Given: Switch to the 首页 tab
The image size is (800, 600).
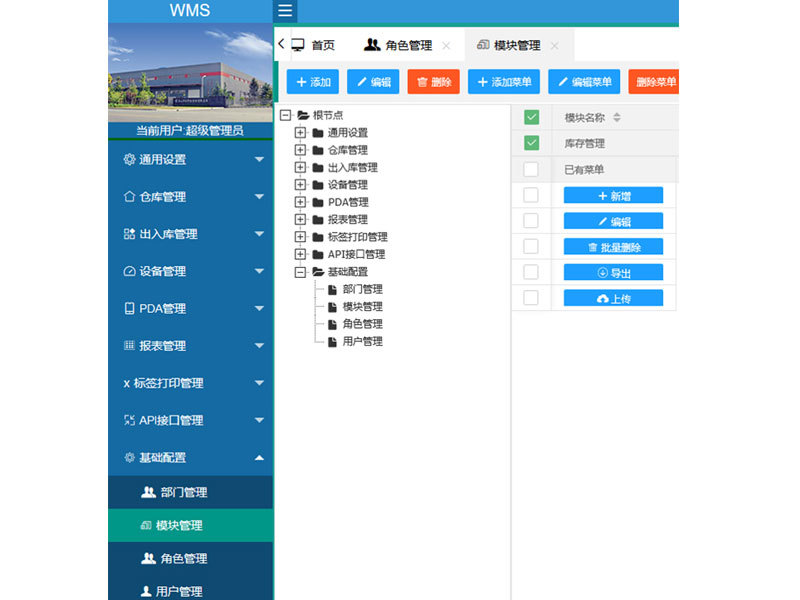Looking at the screenshot, I should click(x=313, y=45).
